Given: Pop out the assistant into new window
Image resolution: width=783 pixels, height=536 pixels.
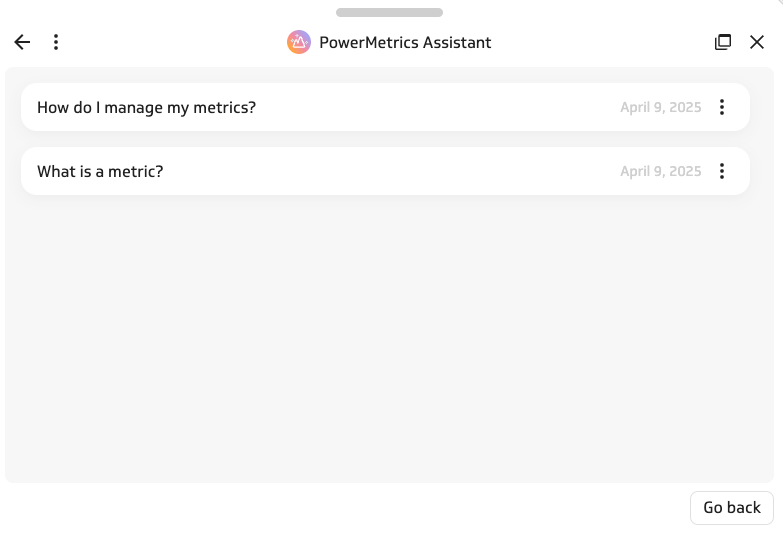Looking at the screenshot, I should [723, 42].
